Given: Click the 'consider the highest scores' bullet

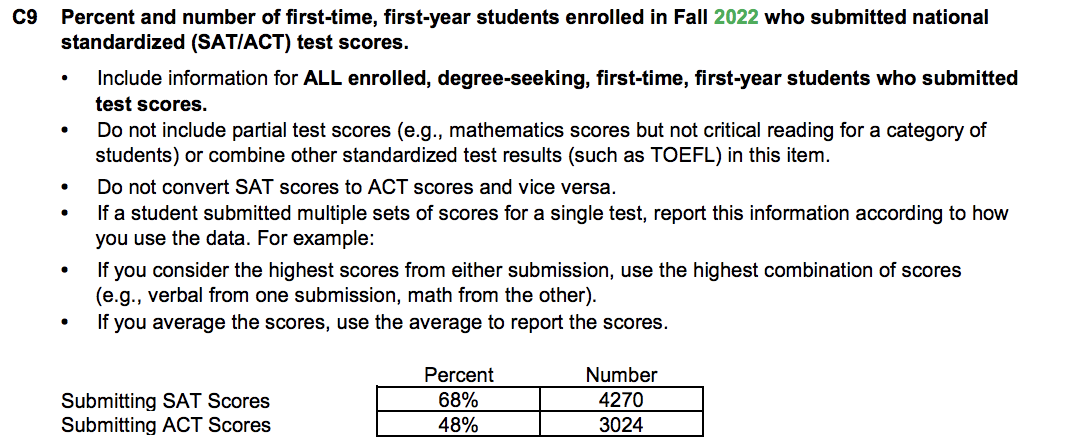Looking at the screenshot, I should tap(528, 282).
